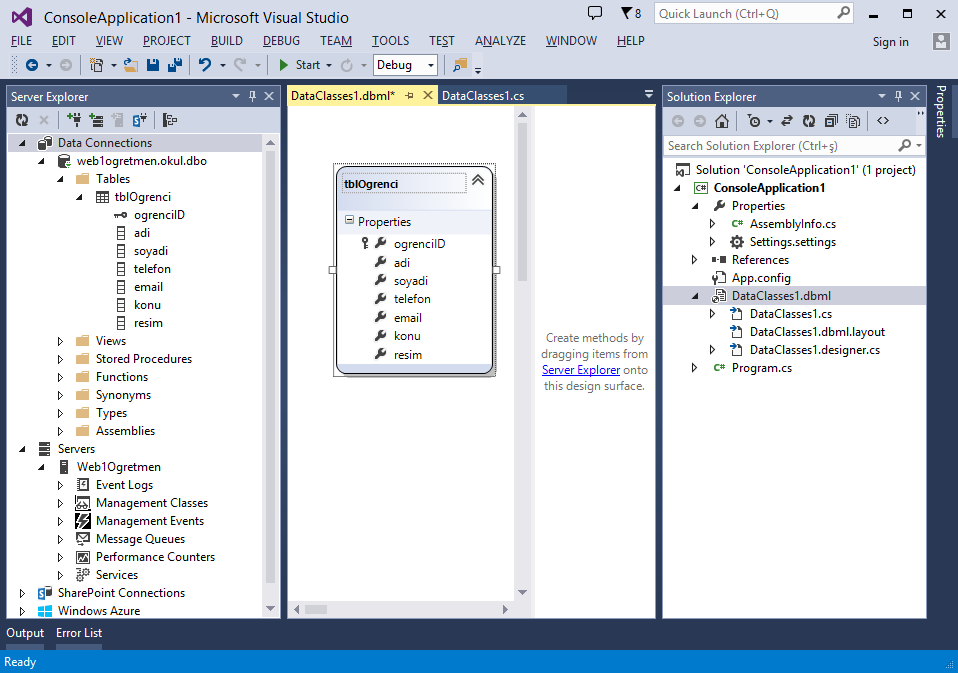Click the account avatar icon
Image resolution: width=958 pixels, height=673 pixels.
pyautogui.click(x=941, y=42)
